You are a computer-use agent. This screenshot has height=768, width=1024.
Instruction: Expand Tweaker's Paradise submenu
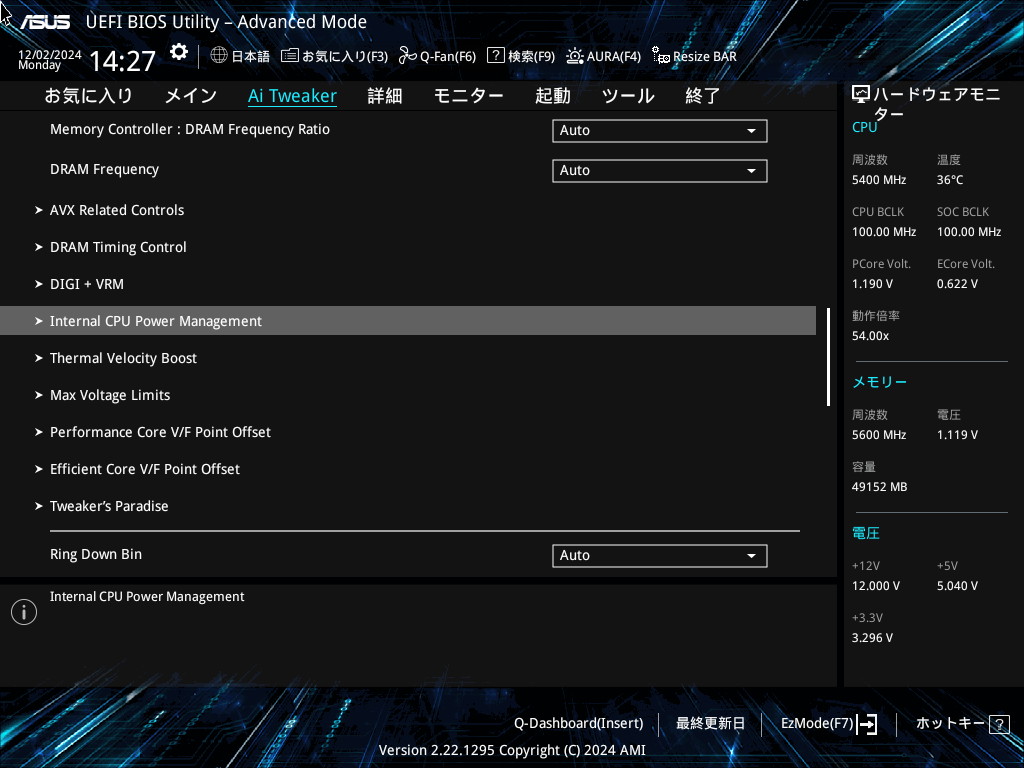109,506
